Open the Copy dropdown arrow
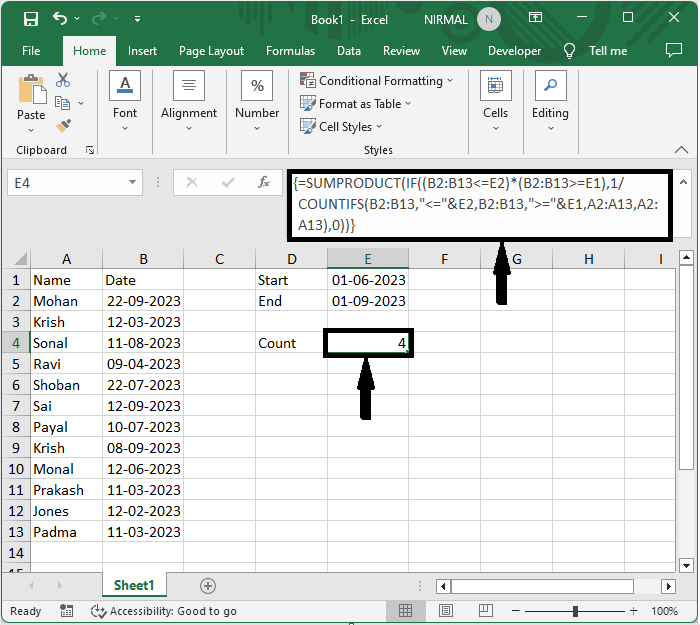Screen dimensions: 700x625 (x=81, y=103)
